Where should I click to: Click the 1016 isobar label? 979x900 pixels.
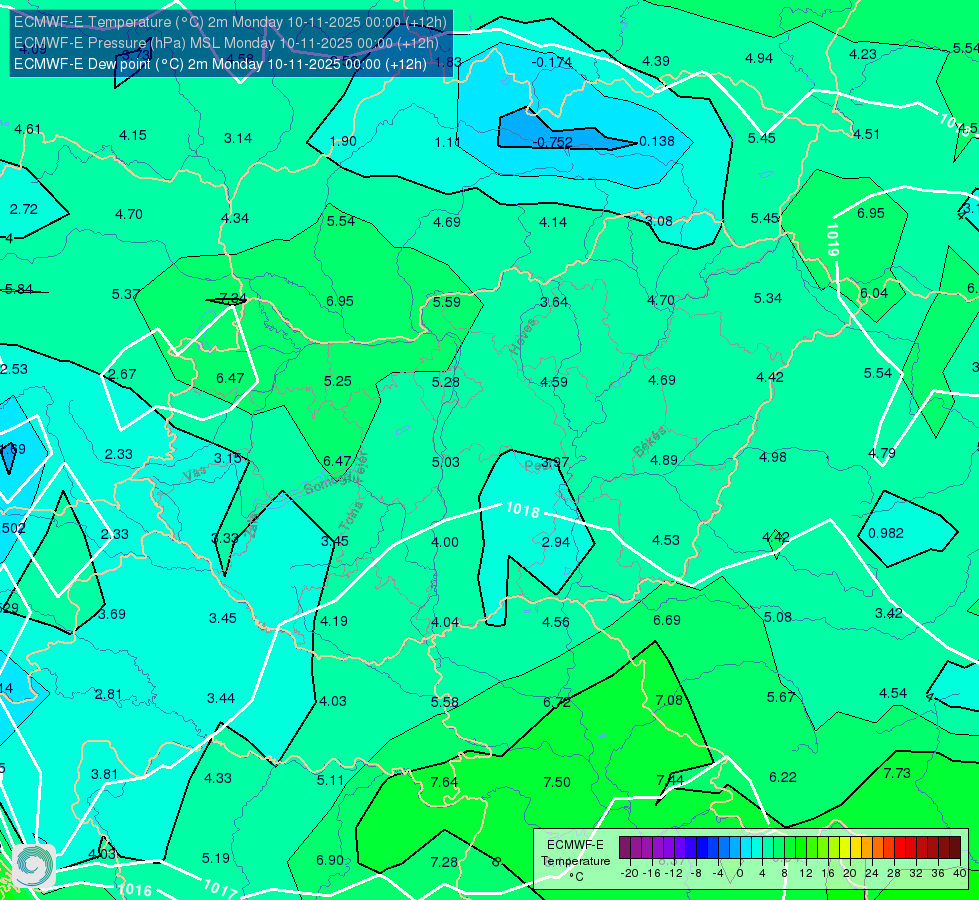point(134,890)
